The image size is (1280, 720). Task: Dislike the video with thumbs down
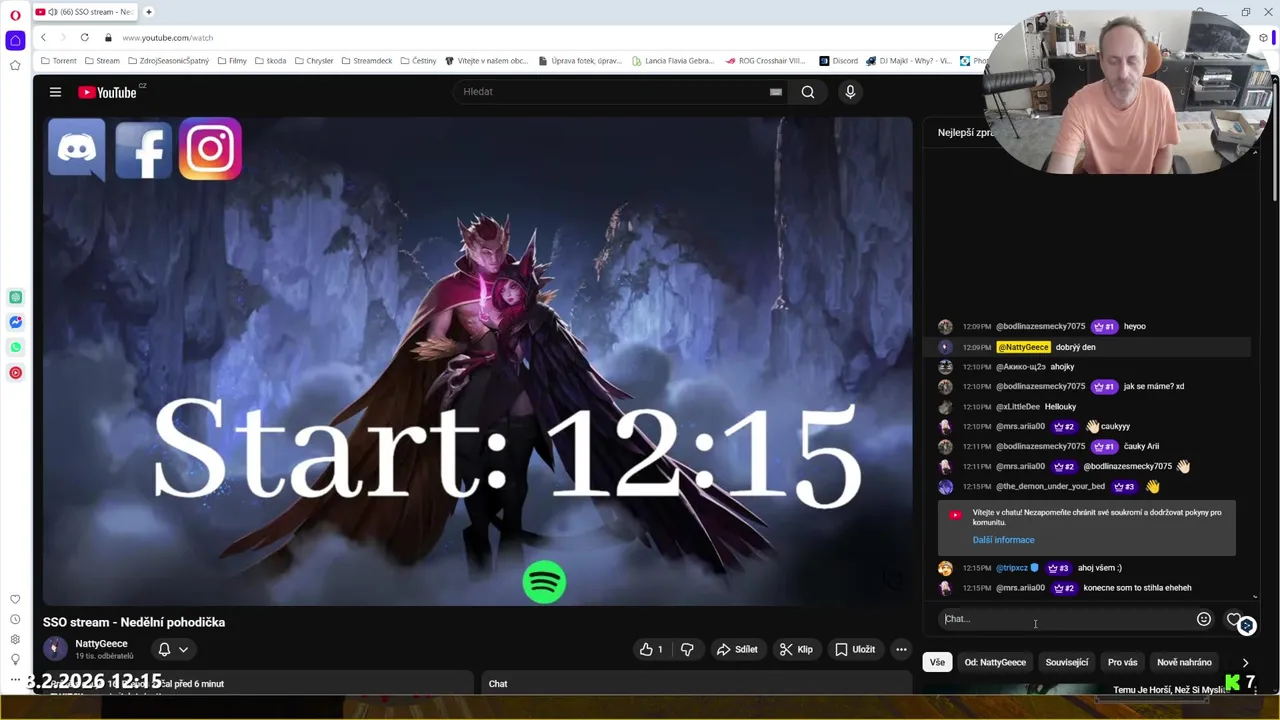687,649
